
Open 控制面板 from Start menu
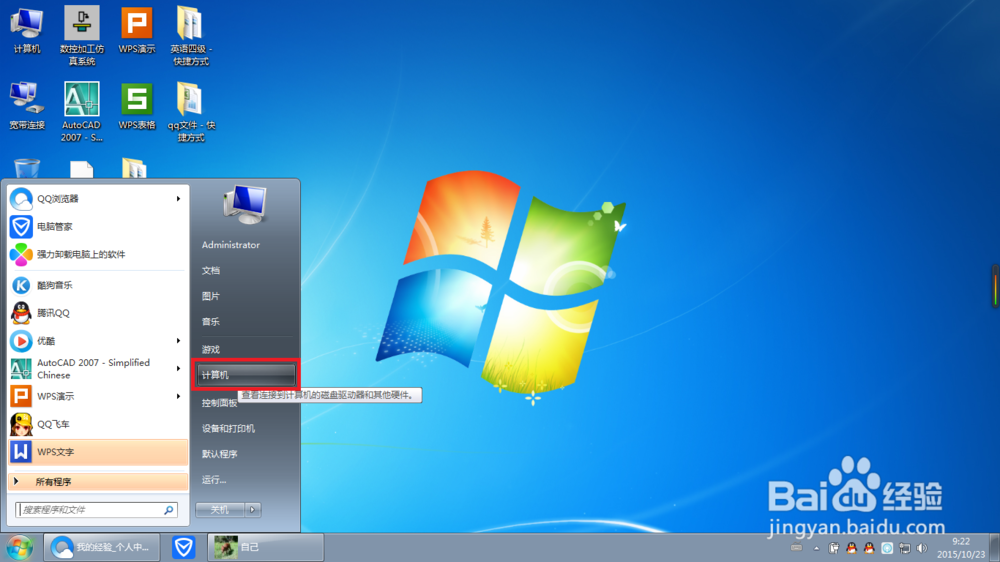219,403
